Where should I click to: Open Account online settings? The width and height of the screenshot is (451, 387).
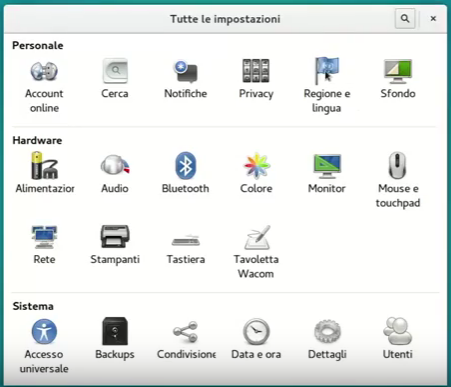coord(44,86)
